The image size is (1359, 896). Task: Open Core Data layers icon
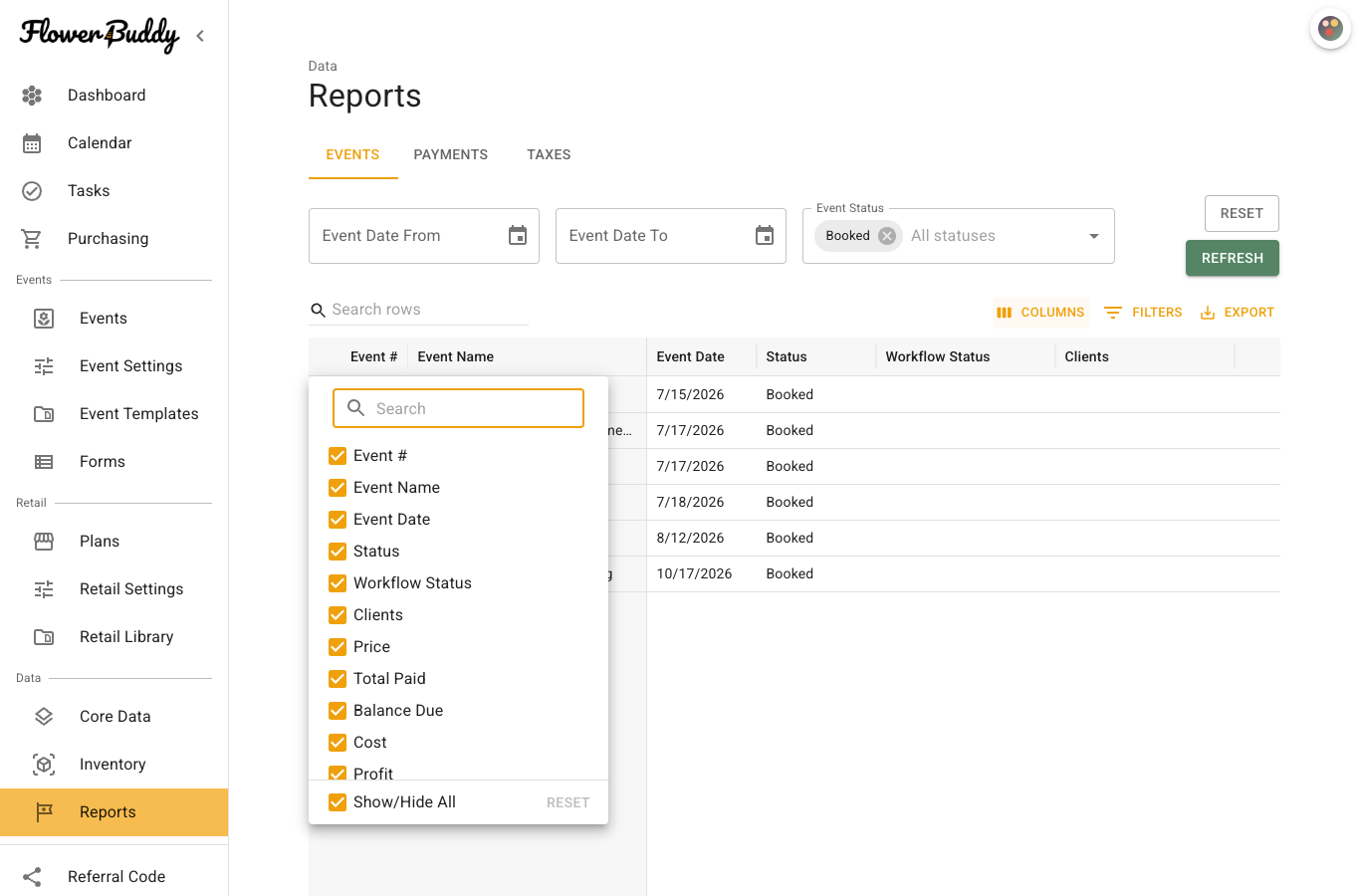[44, 717]
